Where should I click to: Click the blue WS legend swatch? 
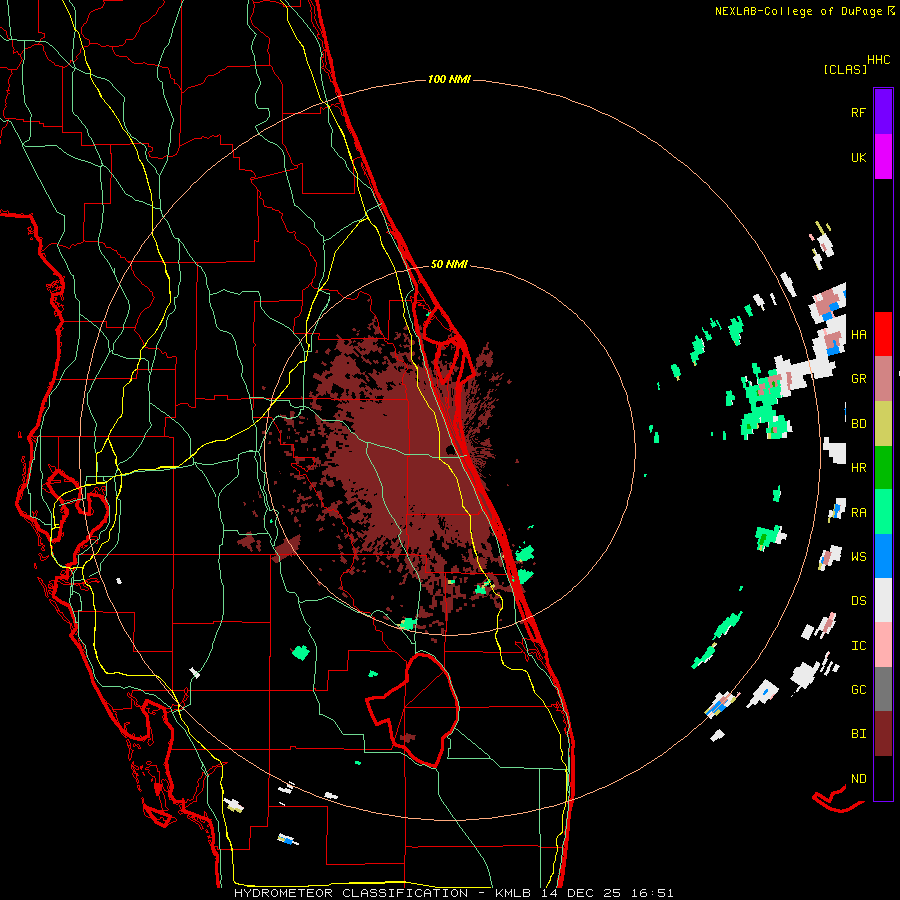883,556
